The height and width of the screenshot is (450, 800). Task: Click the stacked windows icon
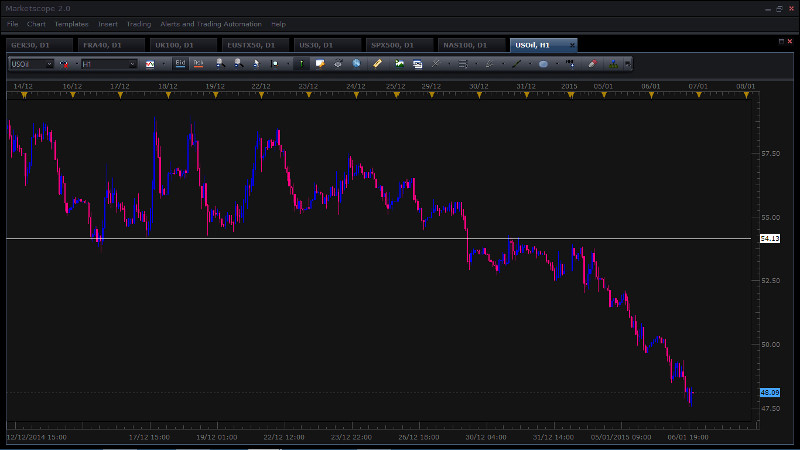(417, 64)
